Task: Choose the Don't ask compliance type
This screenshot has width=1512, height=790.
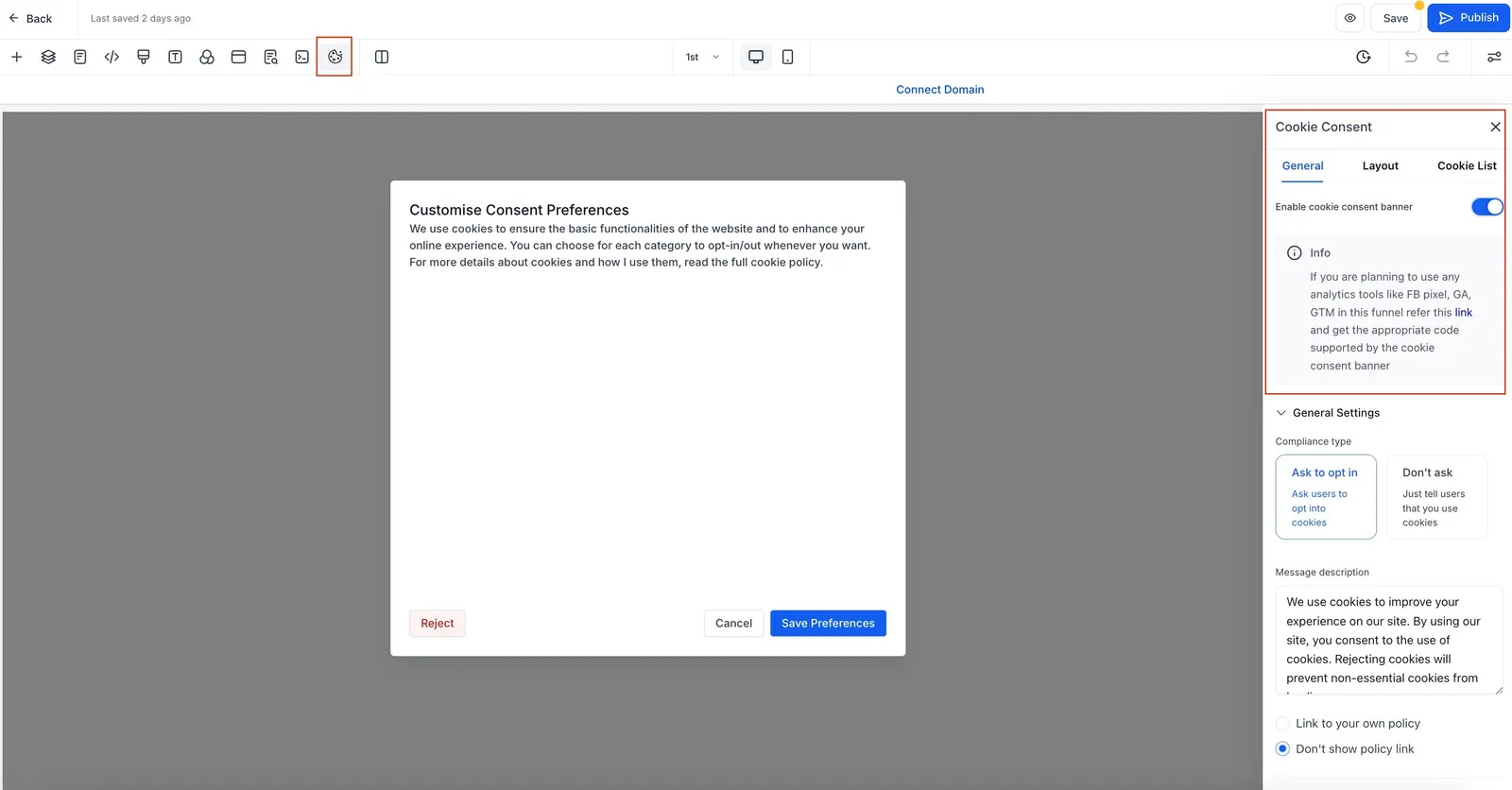Action: 1436,497
